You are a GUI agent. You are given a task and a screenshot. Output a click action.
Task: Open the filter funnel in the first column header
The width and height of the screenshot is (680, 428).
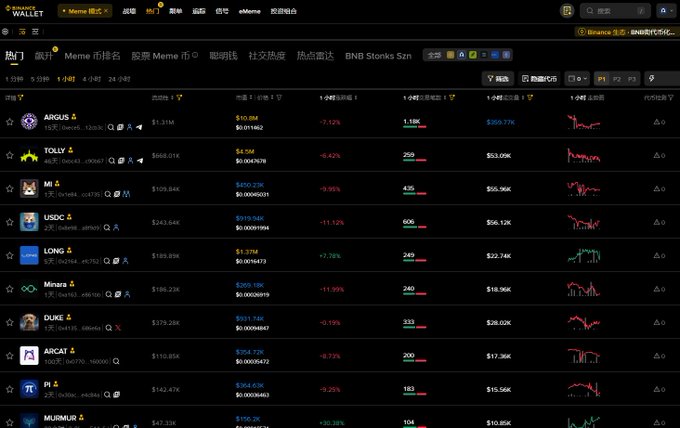point(20,98)
